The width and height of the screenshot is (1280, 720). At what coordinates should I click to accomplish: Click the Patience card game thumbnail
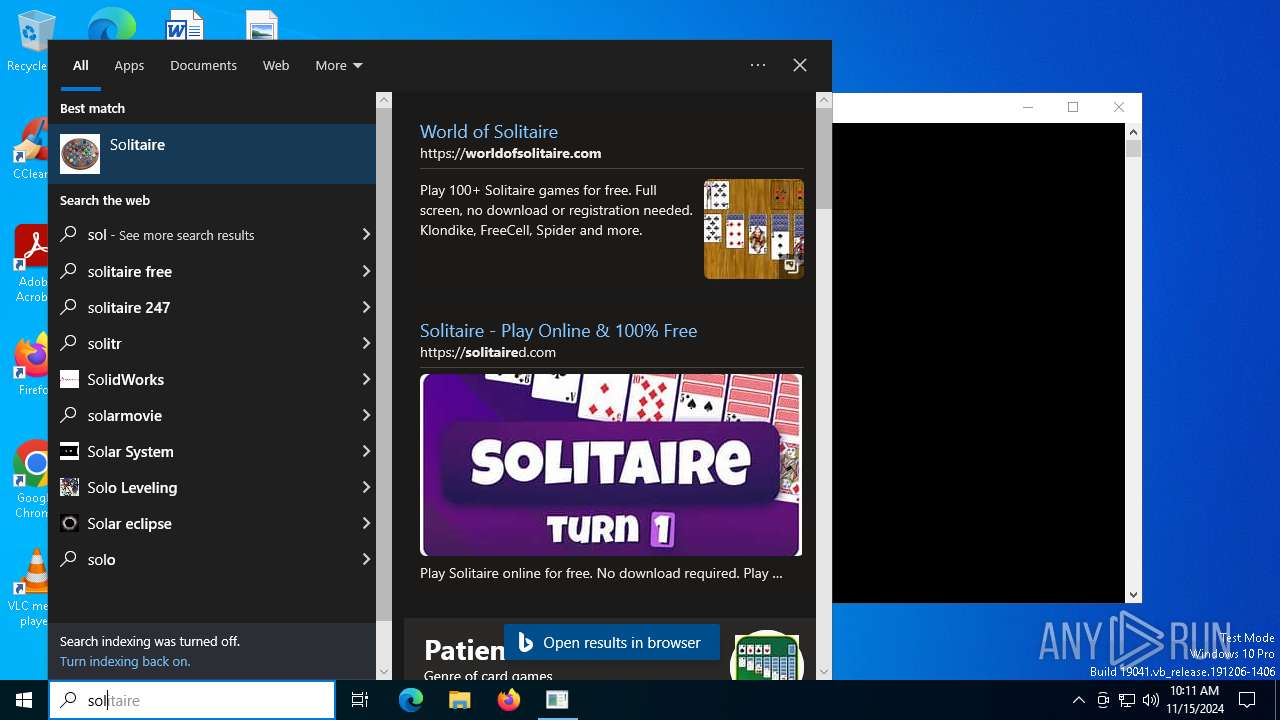767,656
